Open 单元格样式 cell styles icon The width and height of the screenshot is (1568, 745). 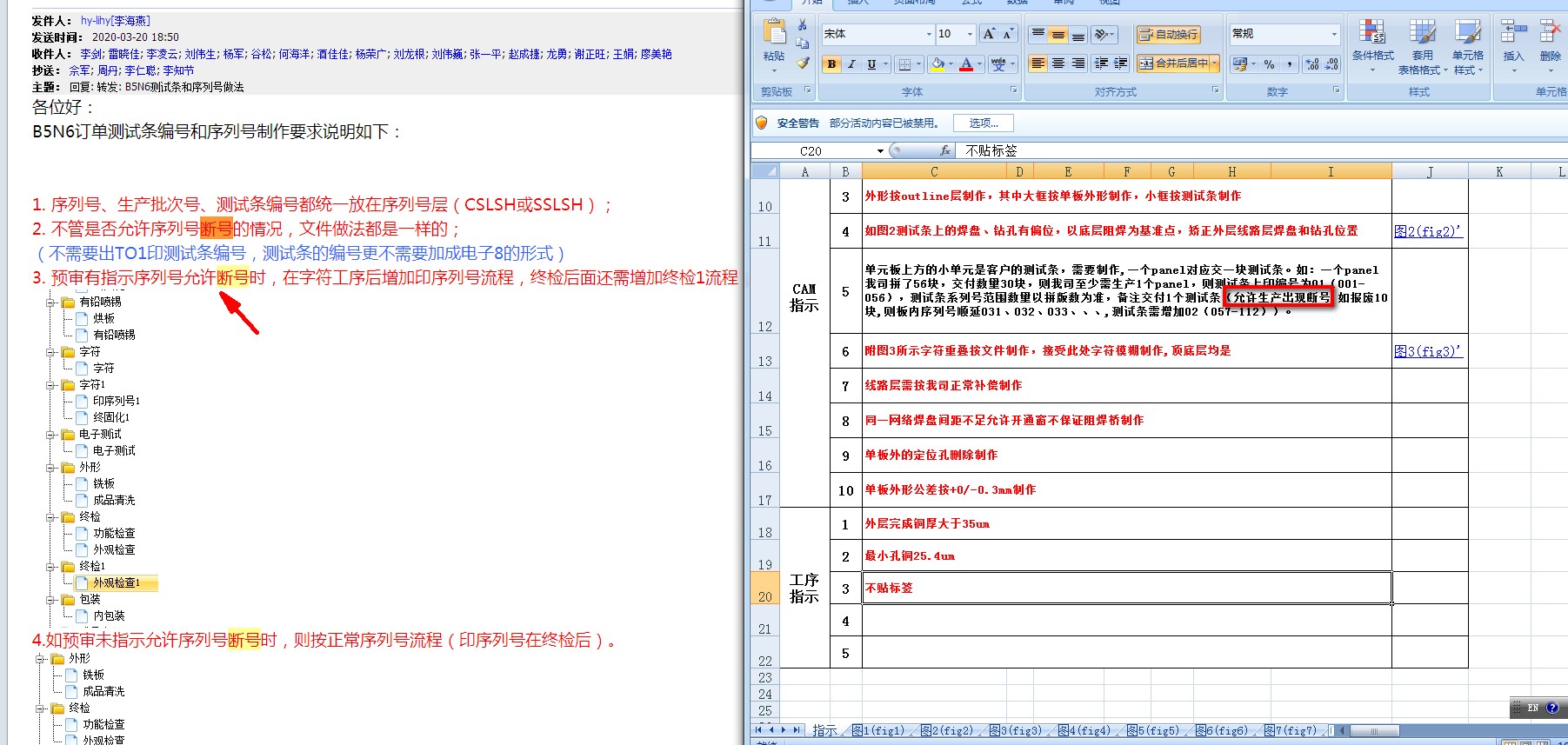(1468, 32)
